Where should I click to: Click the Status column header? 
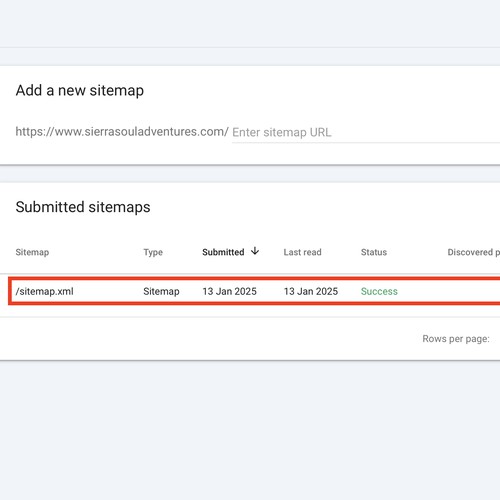click(x=374, y=252)
